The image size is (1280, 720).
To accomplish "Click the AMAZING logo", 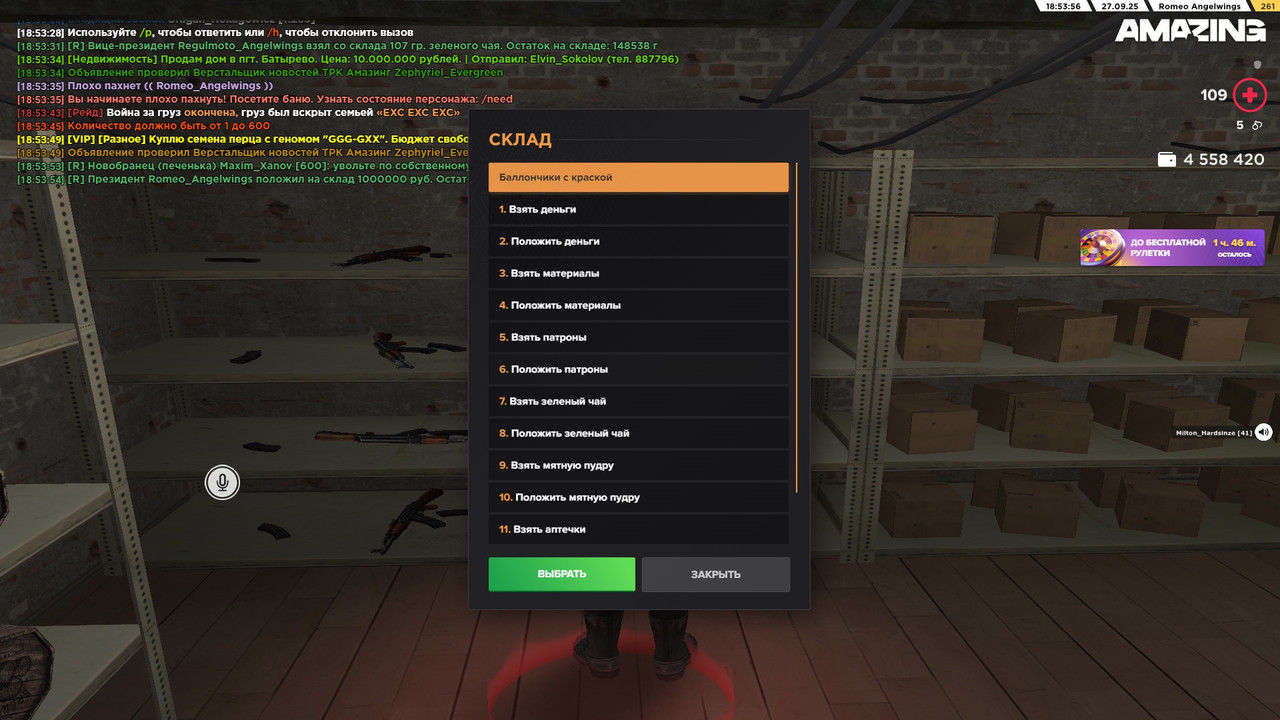I will point(1190,31).
